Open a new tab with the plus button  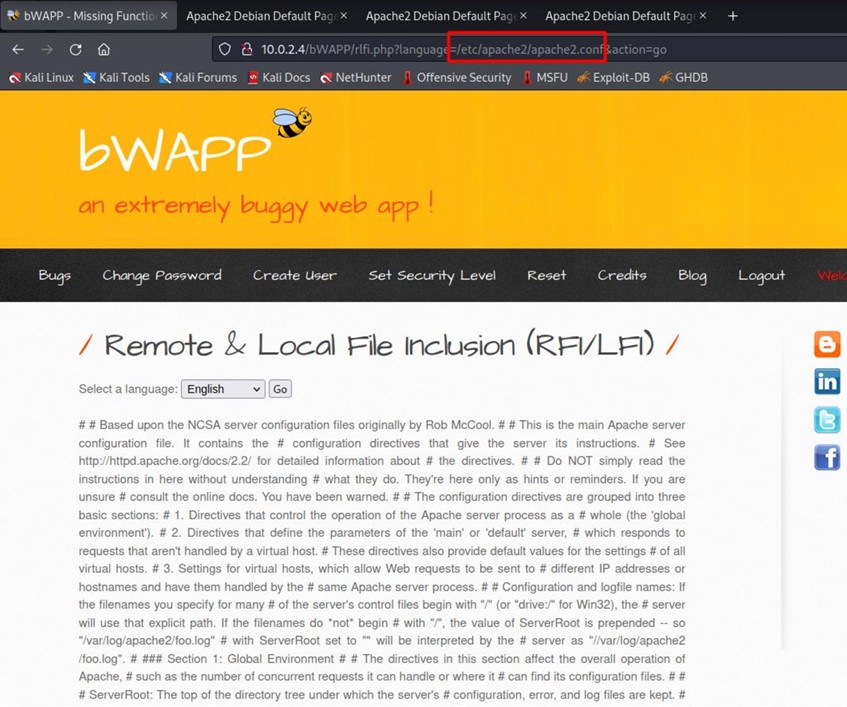(x=732, y=16)
